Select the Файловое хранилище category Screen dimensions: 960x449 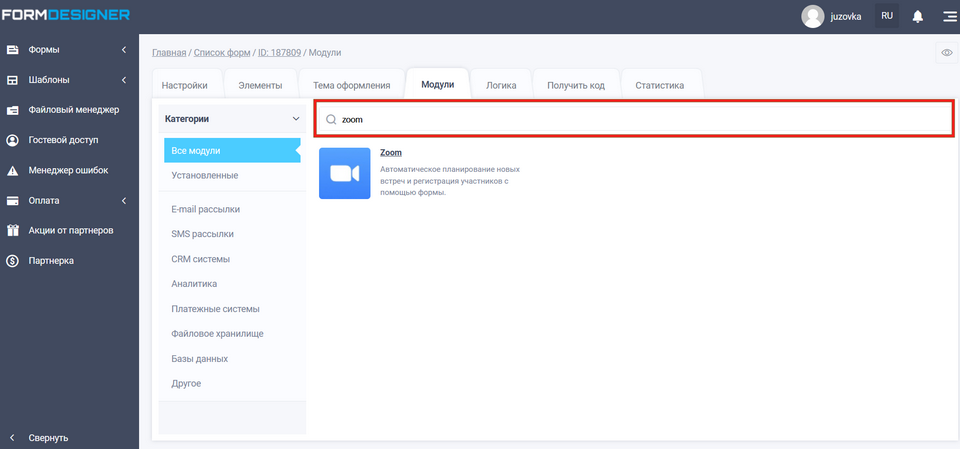(217, 334)
